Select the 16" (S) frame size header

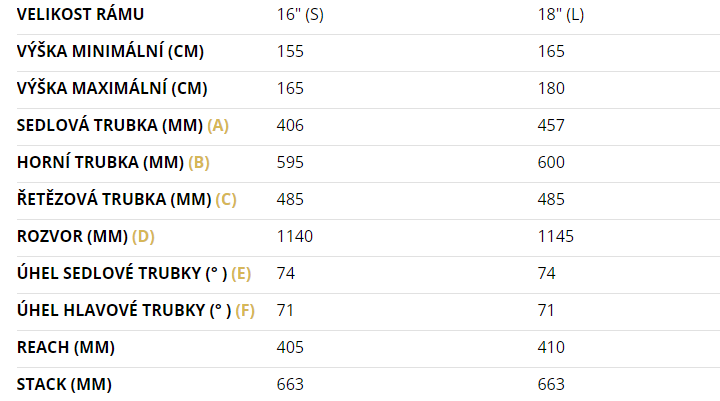[x=300, y=15]
